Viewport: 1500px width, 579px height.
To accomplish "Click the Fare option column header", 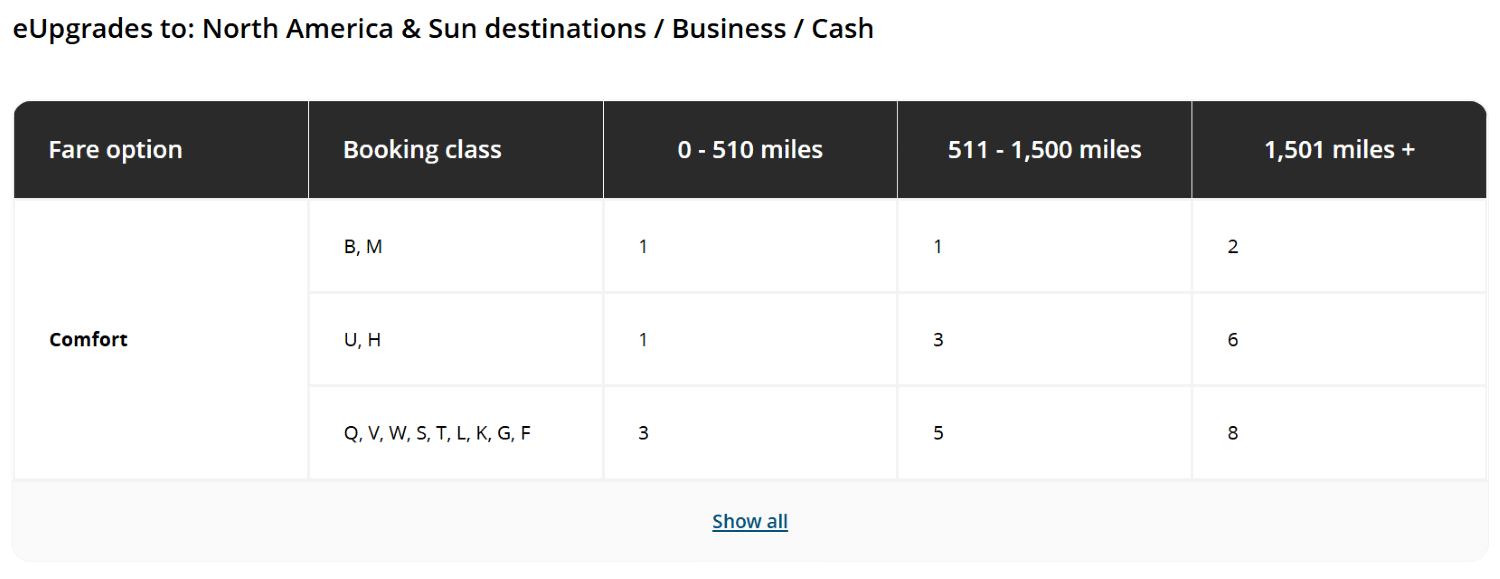I will pos(115,148).
